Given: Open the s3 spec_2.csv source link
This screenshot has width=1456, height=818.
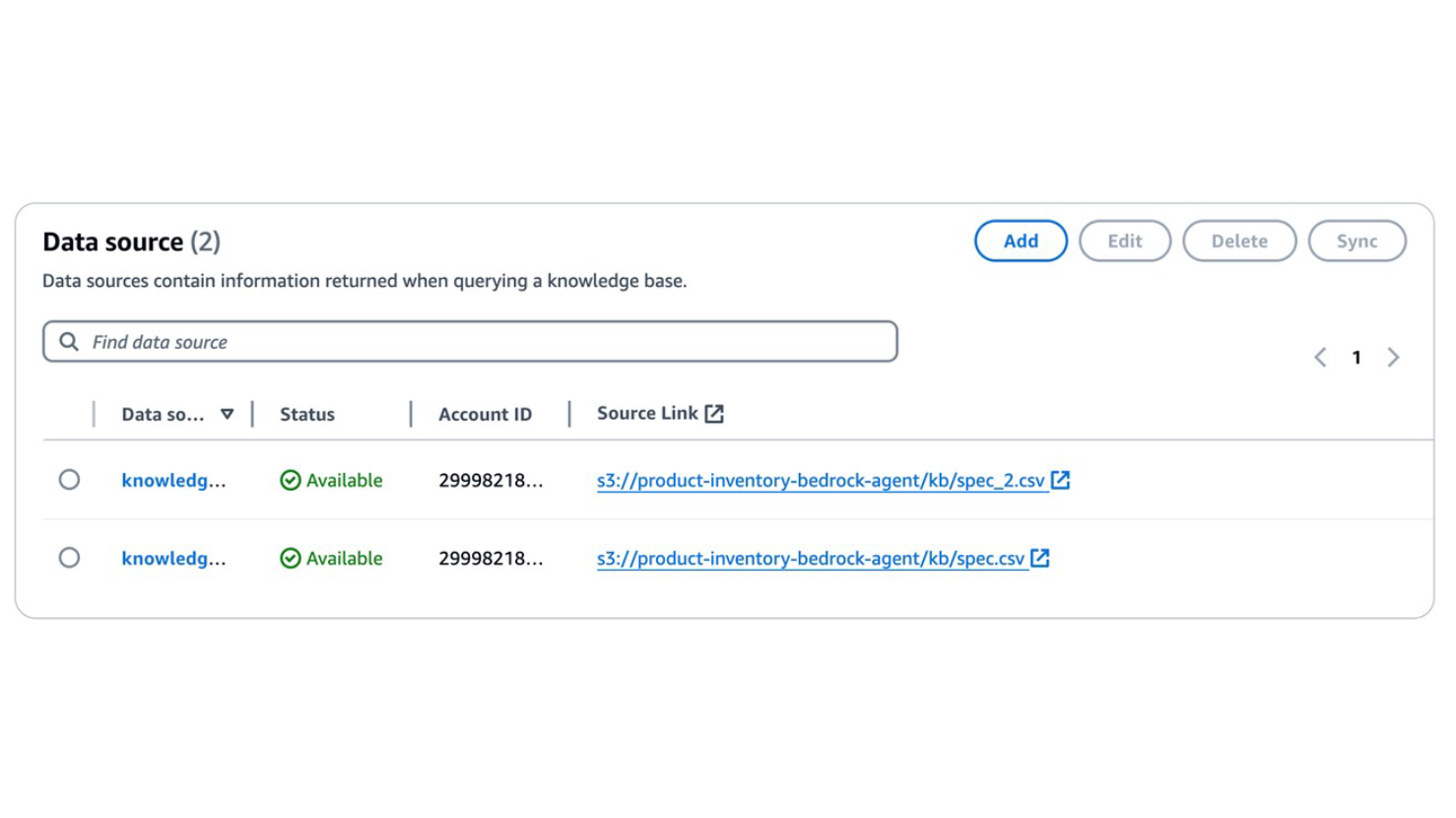Looking at the screenshot, I should click(820, 481).
